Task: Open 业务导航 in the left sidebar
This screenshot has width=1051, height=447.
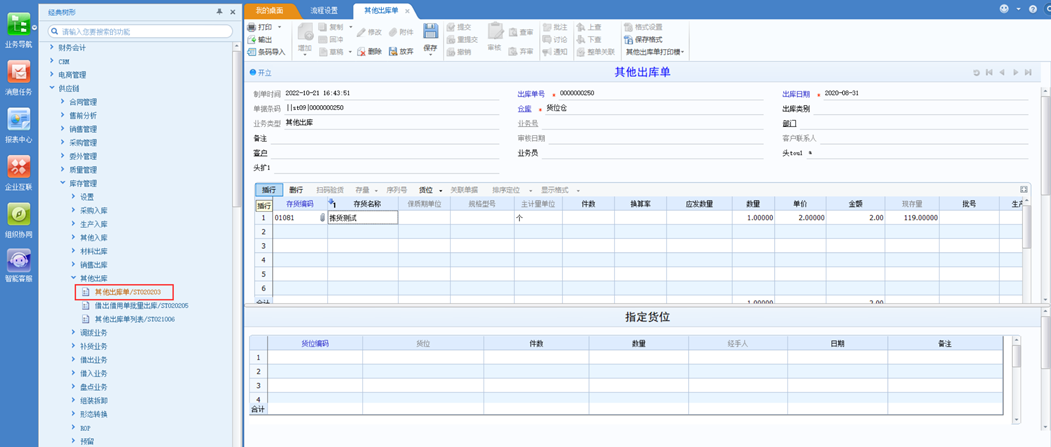Action: [18, 24]
